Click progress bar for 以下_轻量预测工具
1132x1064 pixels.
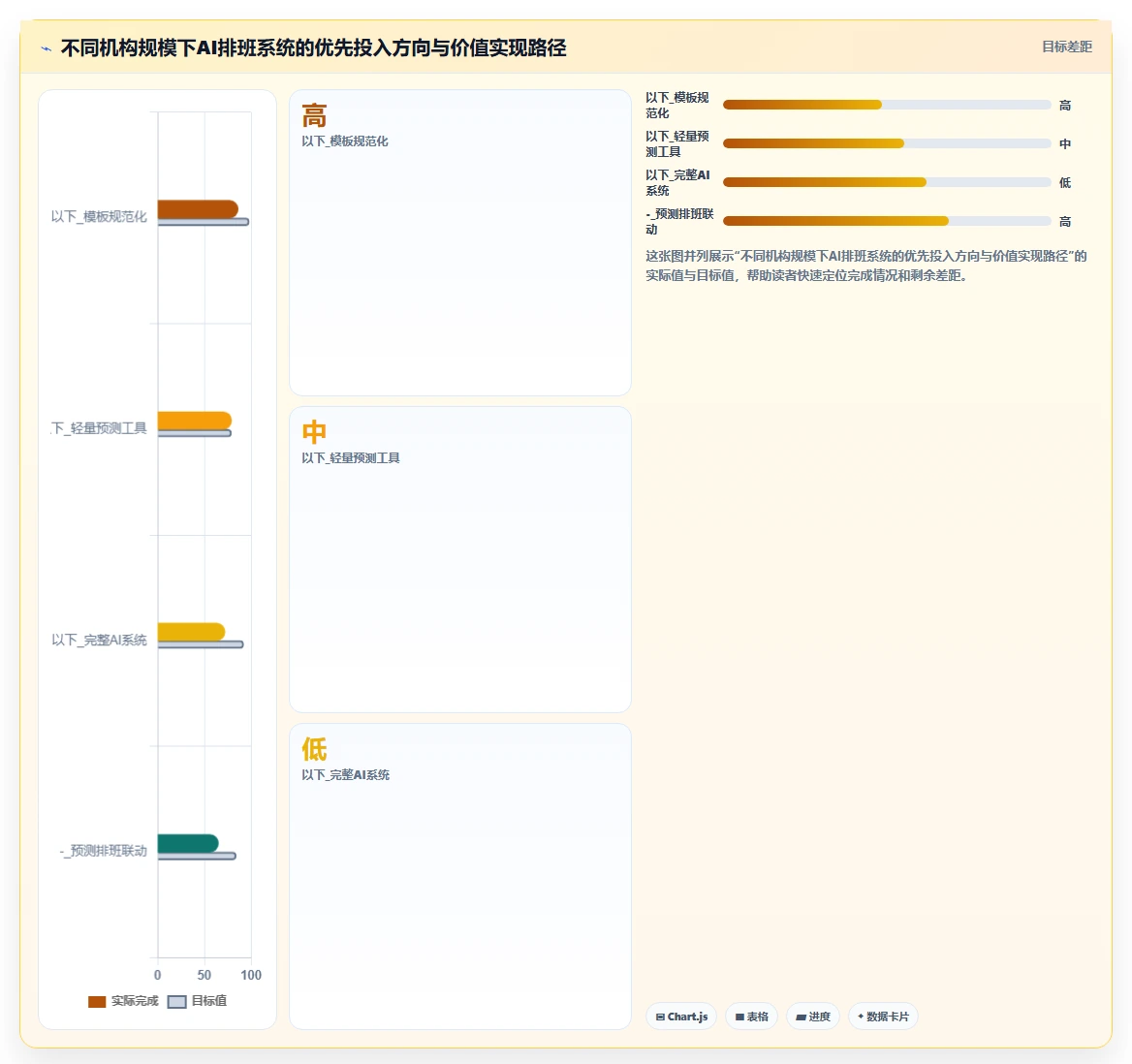887,143
